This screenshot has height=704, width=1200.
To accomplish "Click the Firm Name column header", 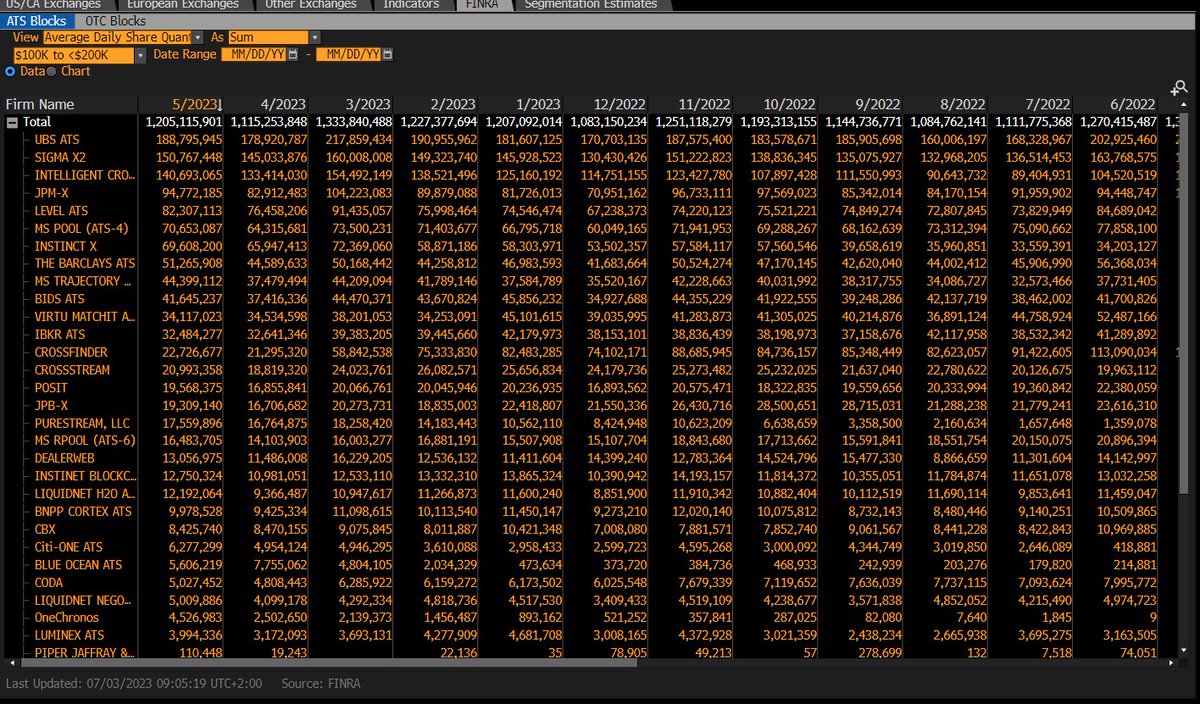I will (x=70, y=104).
